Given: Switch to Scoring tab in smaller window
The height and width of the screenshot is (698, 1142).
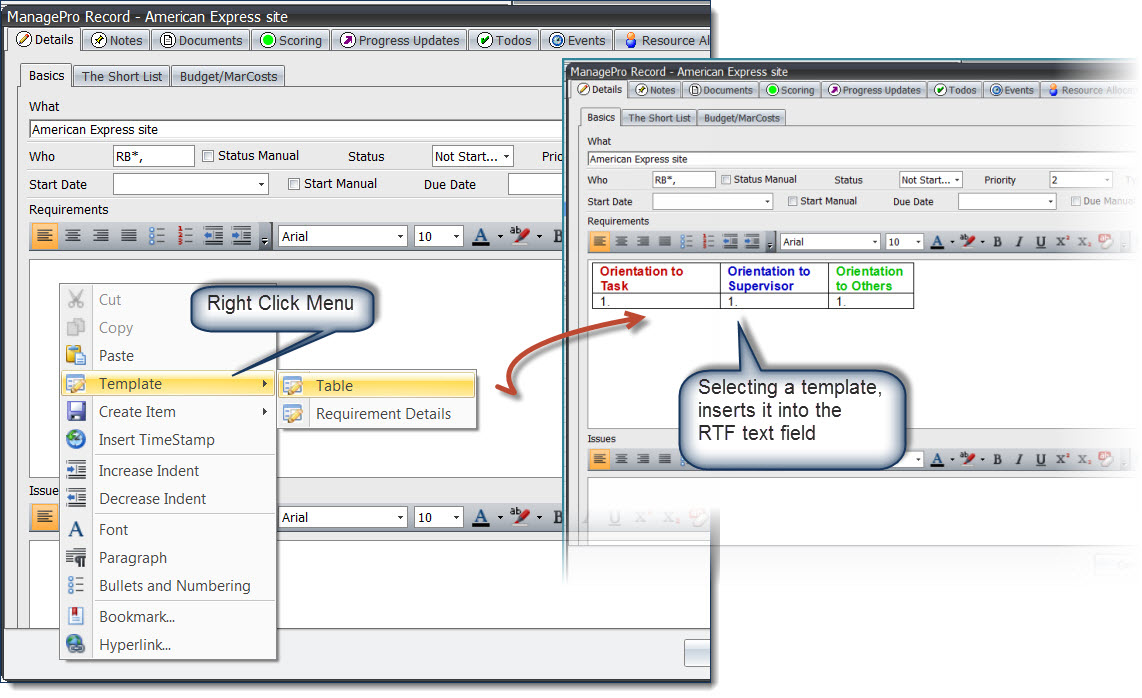Looking at the screenshot, I should 790,90.
